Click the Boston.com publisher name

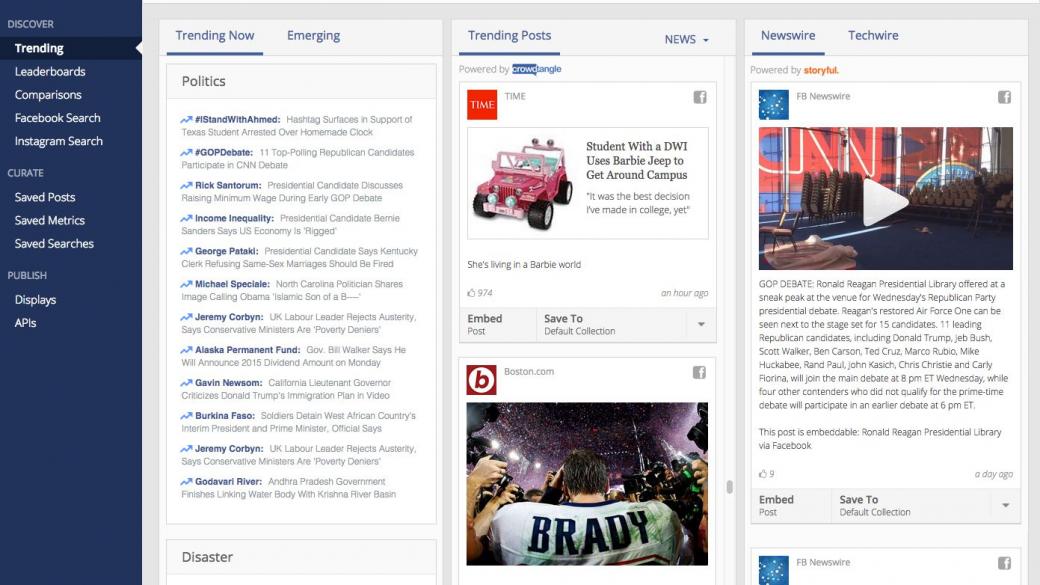[x=529, y=371]
